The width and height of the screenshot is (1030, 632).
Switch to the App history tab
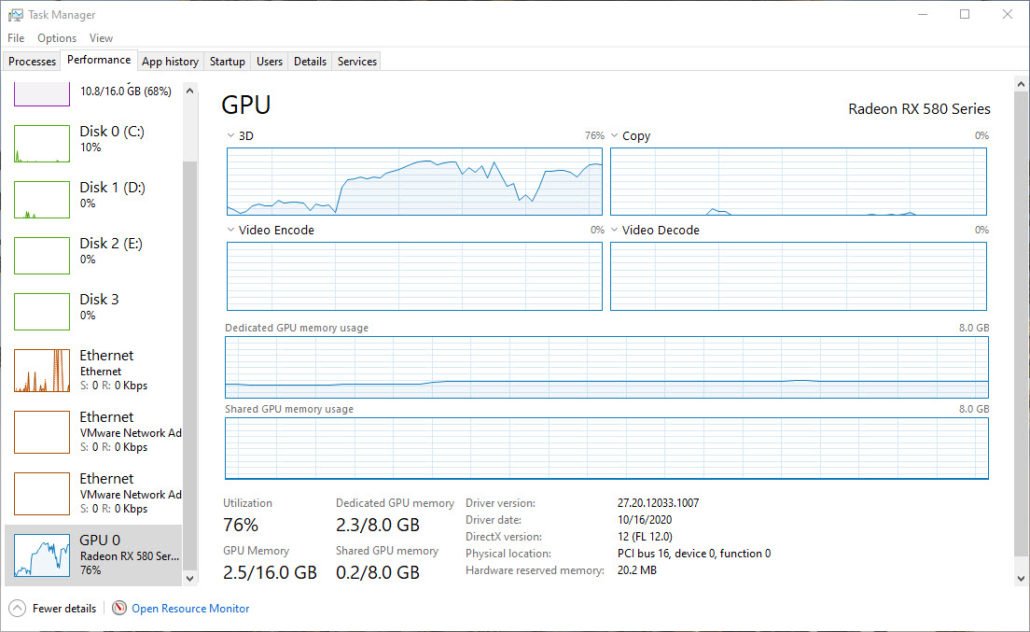pyautogui.click(x=169, y=61)
